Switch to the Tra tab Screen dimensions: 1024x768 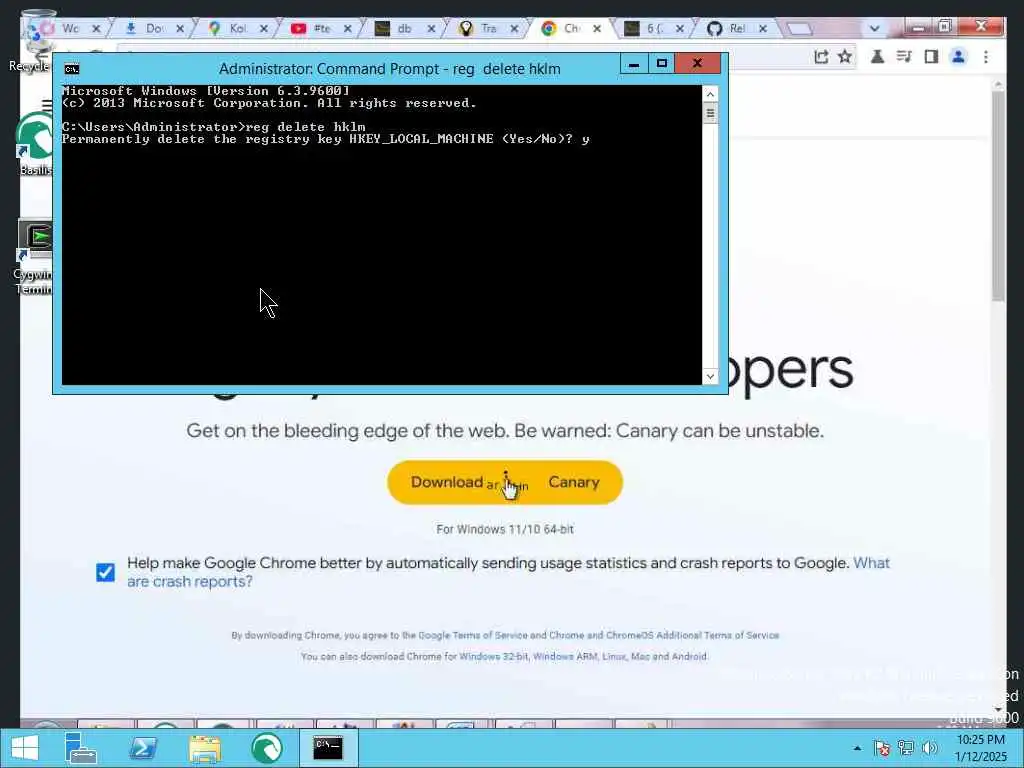pos(488,29)
